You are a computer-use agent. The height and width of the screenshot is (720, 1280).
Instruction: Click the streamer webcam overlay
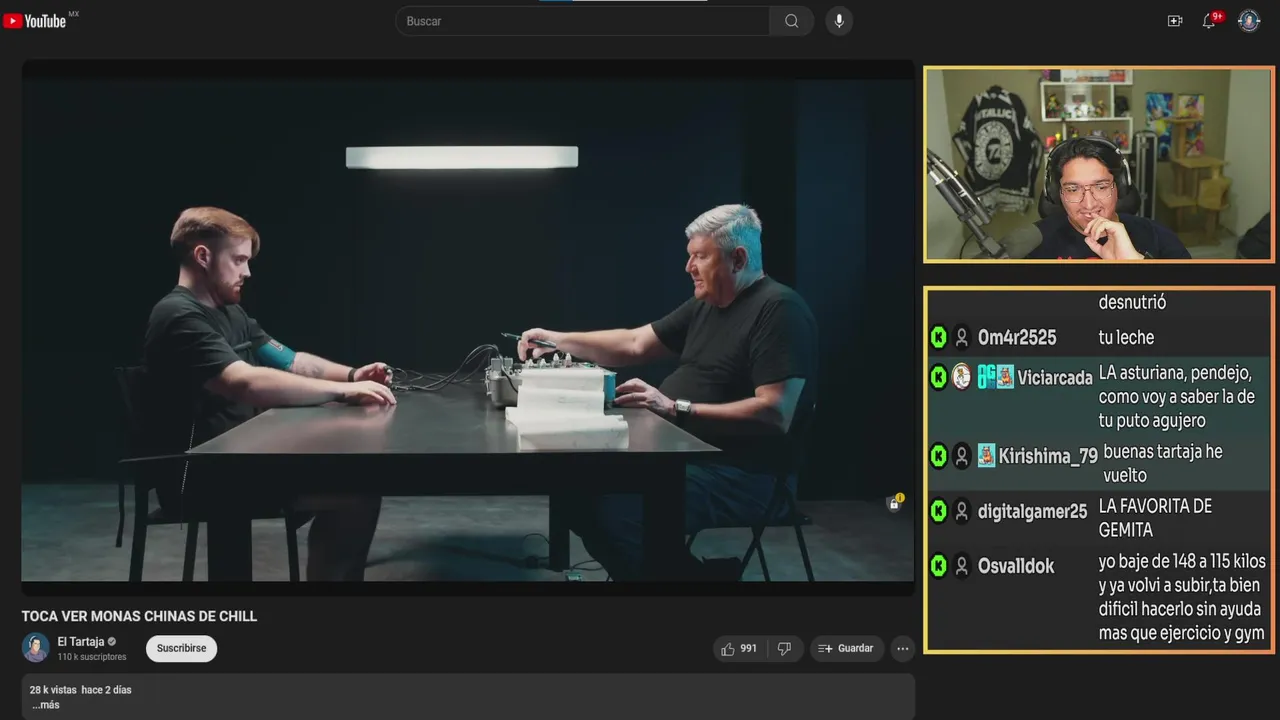click(1098, 165)
